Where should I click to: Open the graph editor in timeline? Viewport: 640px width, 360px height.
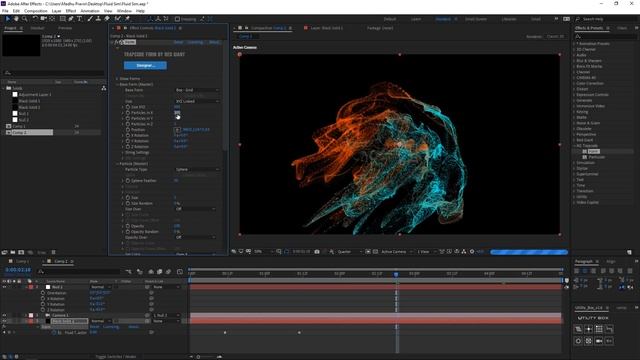(180, 271)
